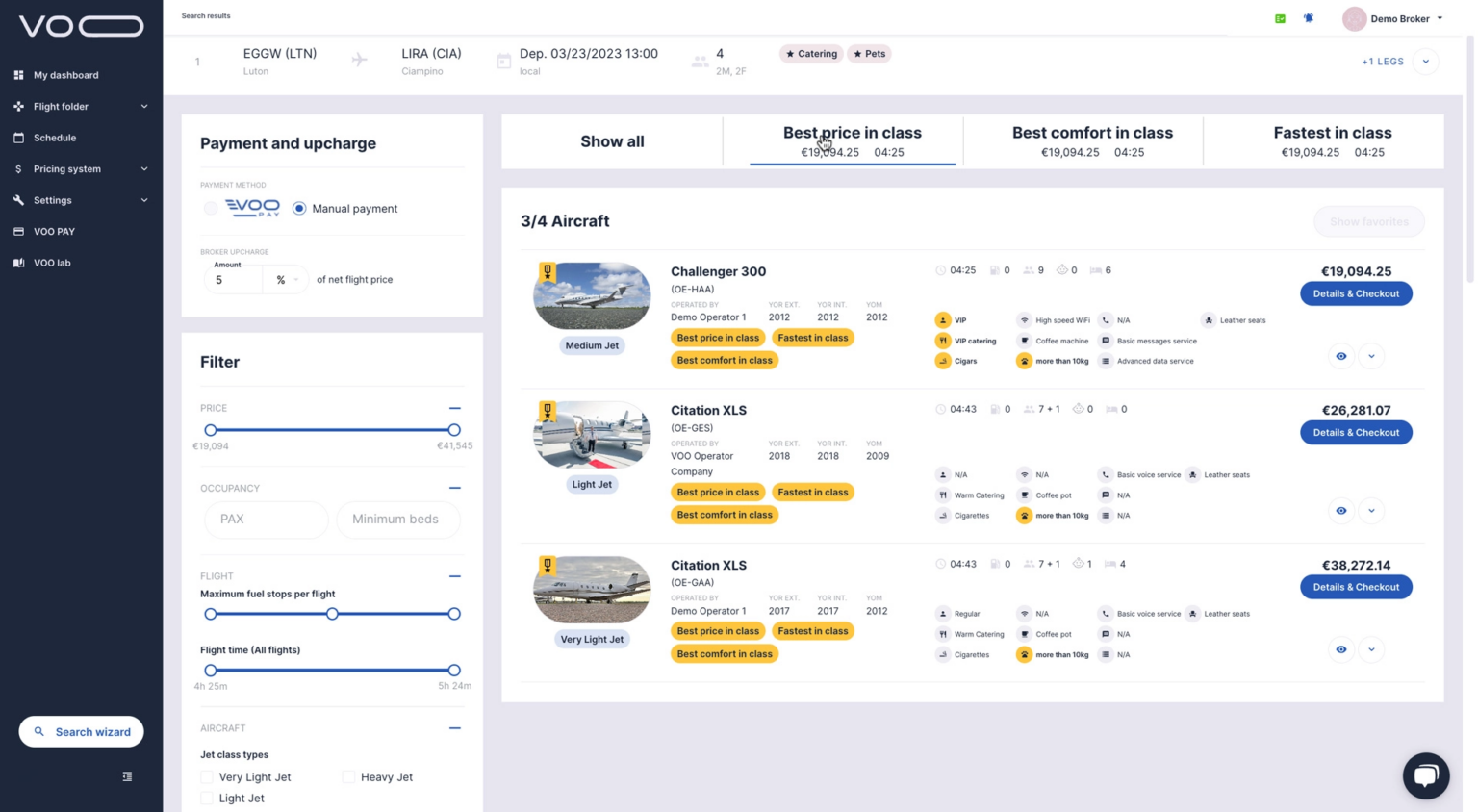Screen dimensions: 1478x812
Task: Open the Search wizard
Action: coord(82,732)
